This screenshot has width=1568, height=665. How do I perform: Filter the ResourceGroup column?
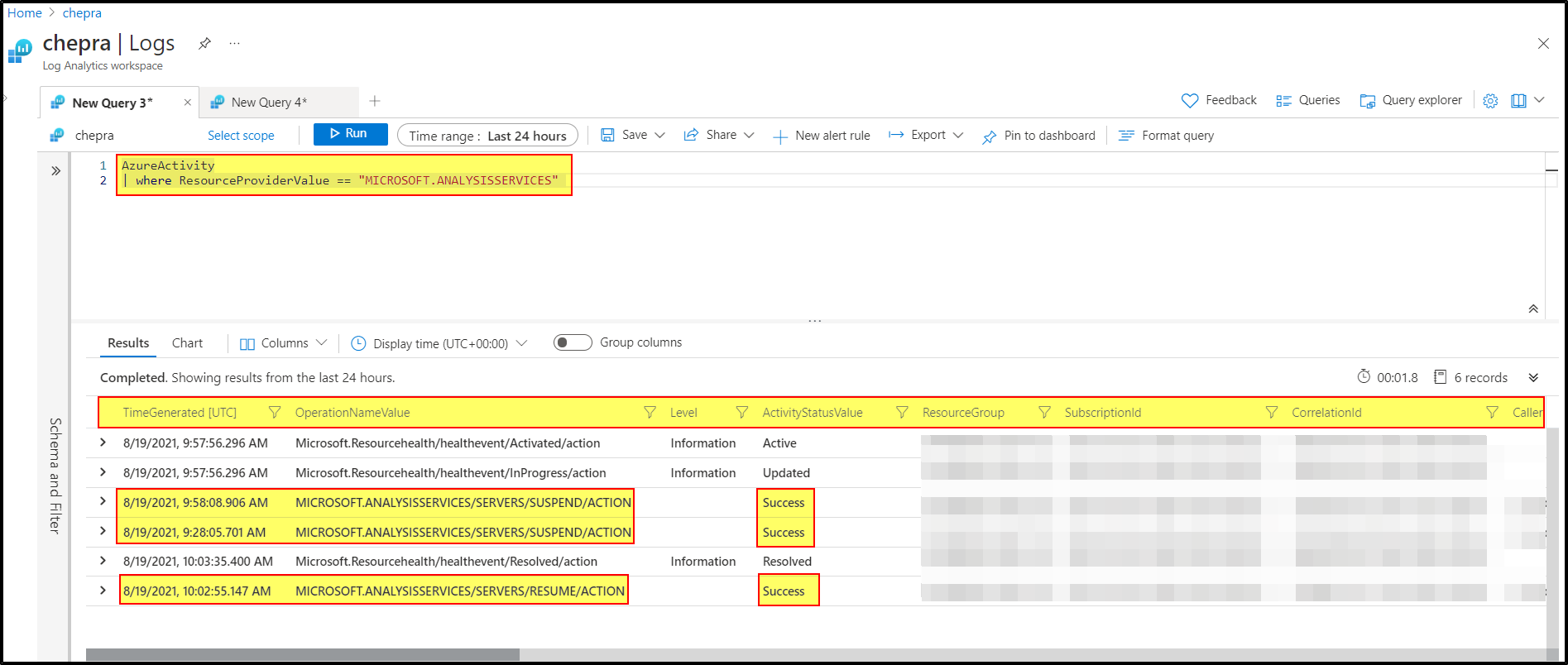[1044, 412]
